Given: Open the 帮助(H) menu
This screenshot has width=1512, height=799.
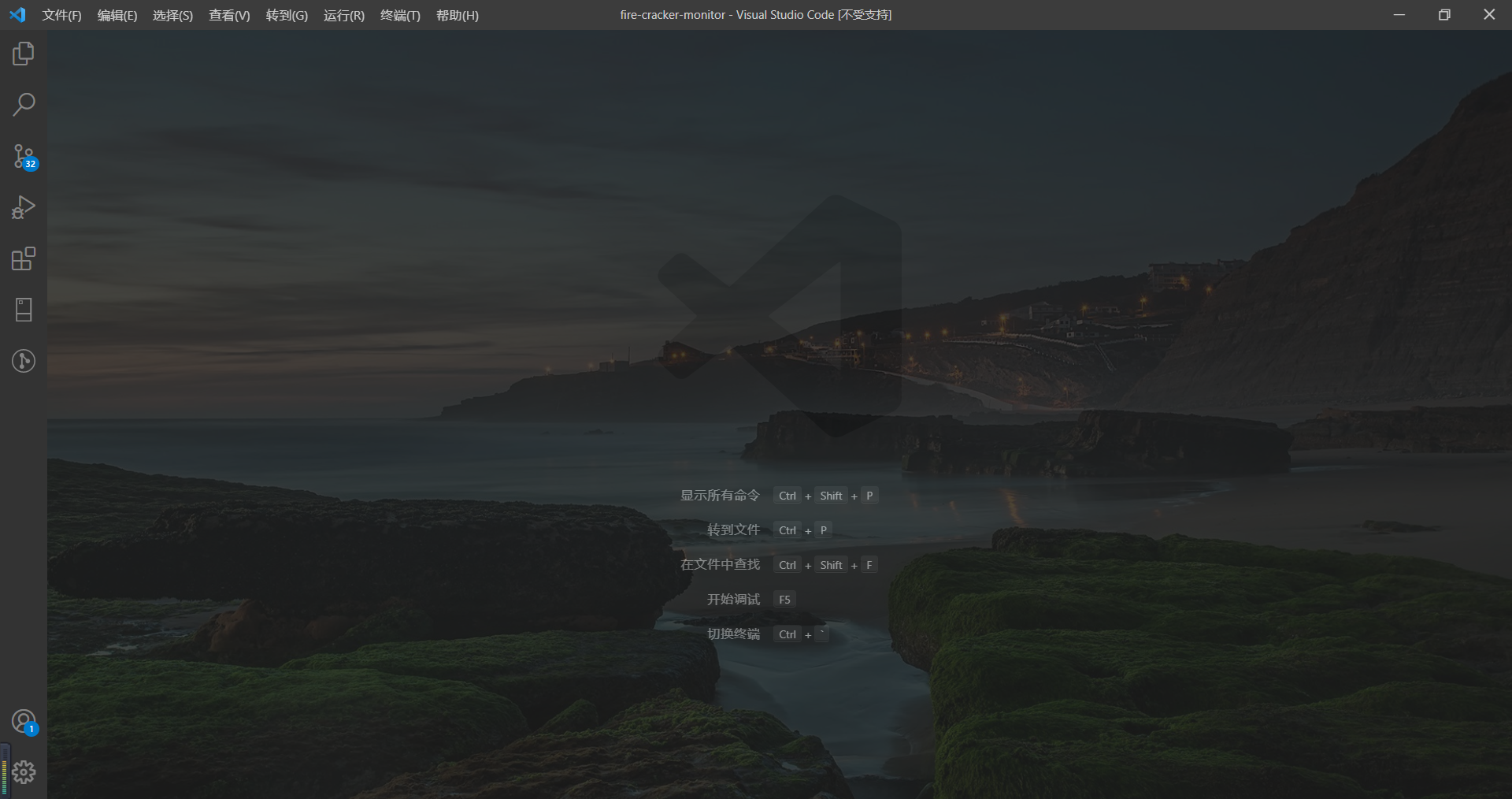Looking at the screenshot, I should [x=458, y=15].
